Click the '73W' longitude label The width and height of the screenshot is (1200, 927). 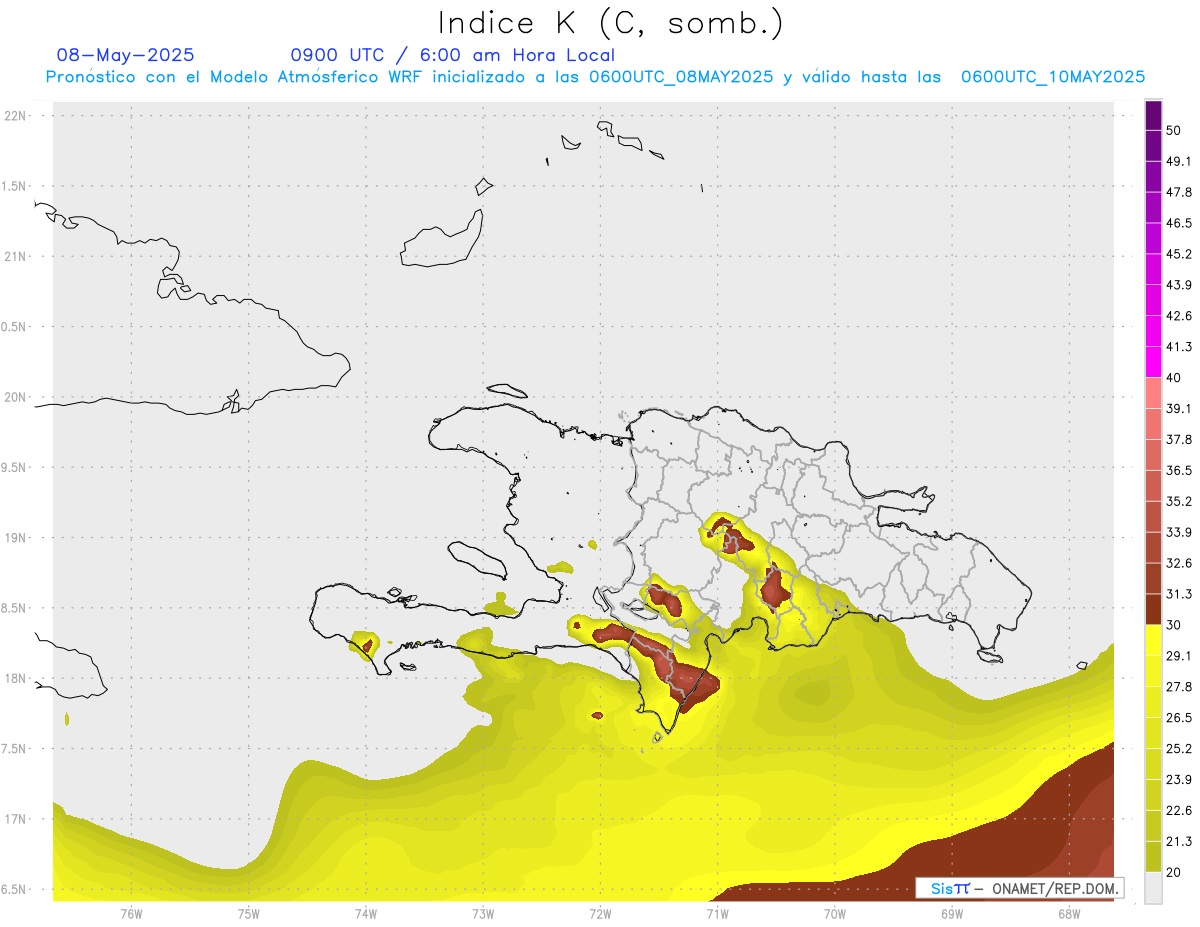(483, 914)
